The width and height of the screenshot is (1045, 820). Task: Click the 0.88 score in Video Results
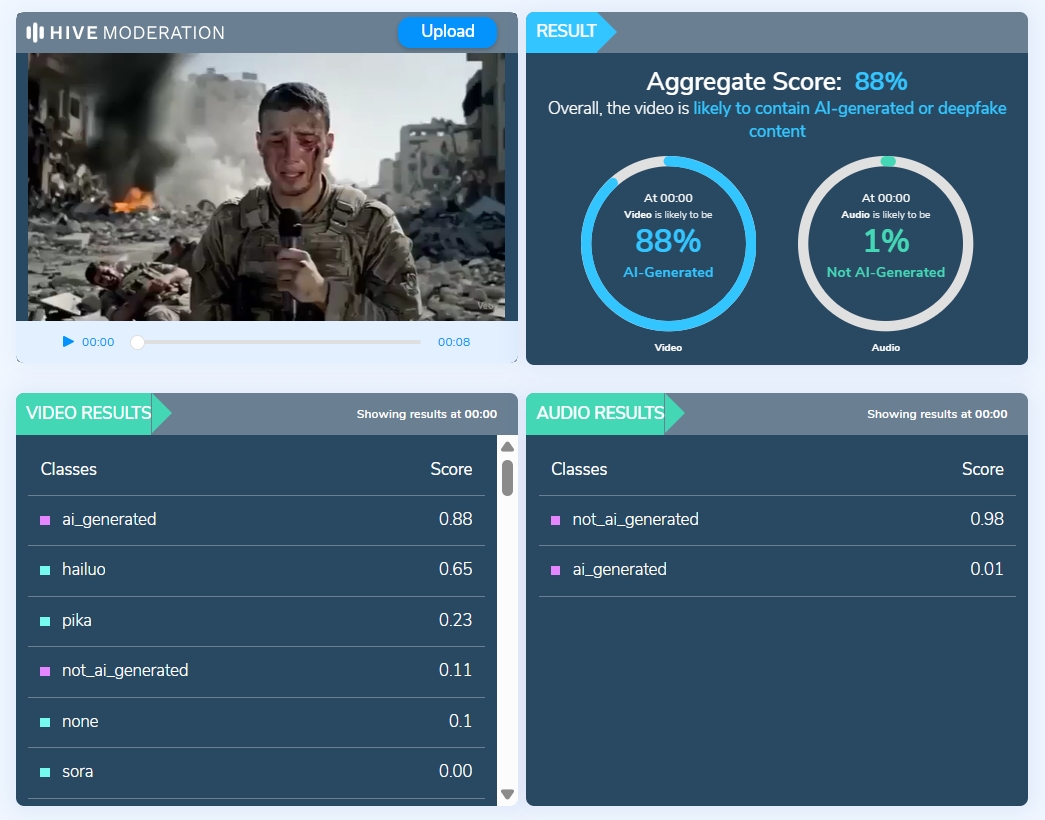click(x=455, y=519)
